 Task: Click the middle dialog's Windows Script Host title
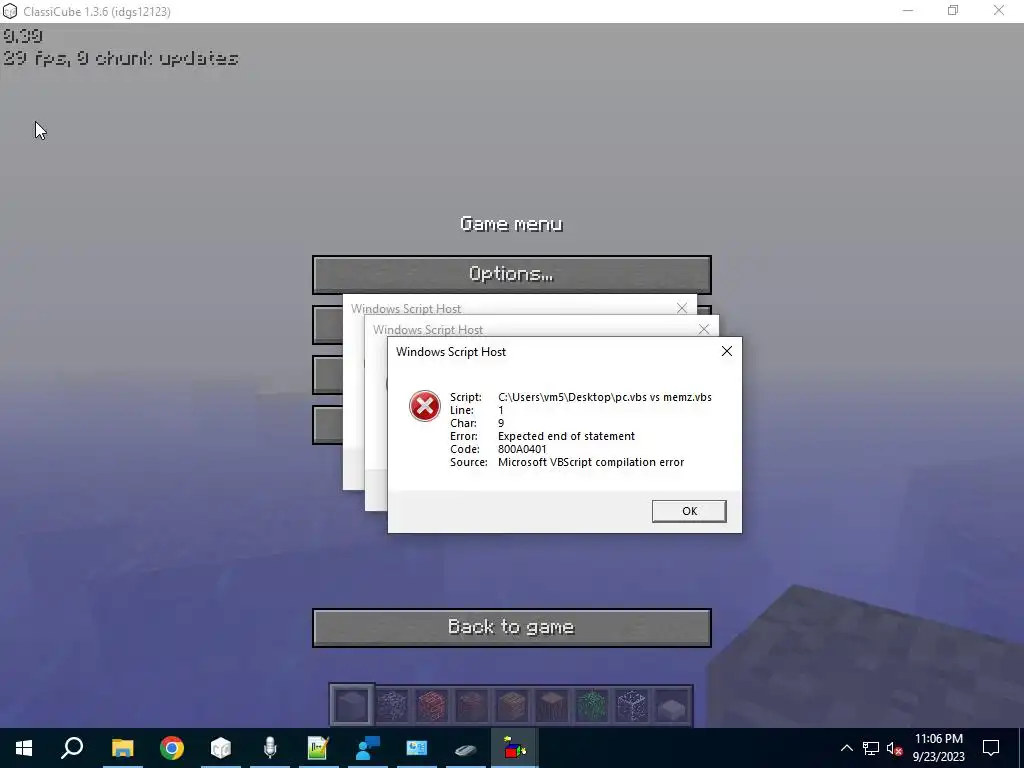pos(428,330)
